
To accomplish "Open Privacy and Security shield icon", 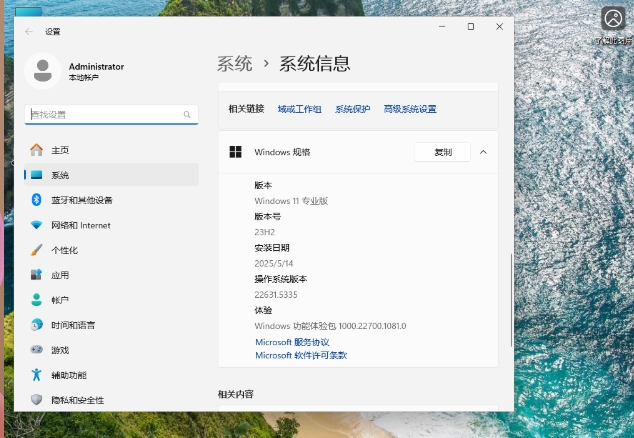I will (x=37, y=400).
